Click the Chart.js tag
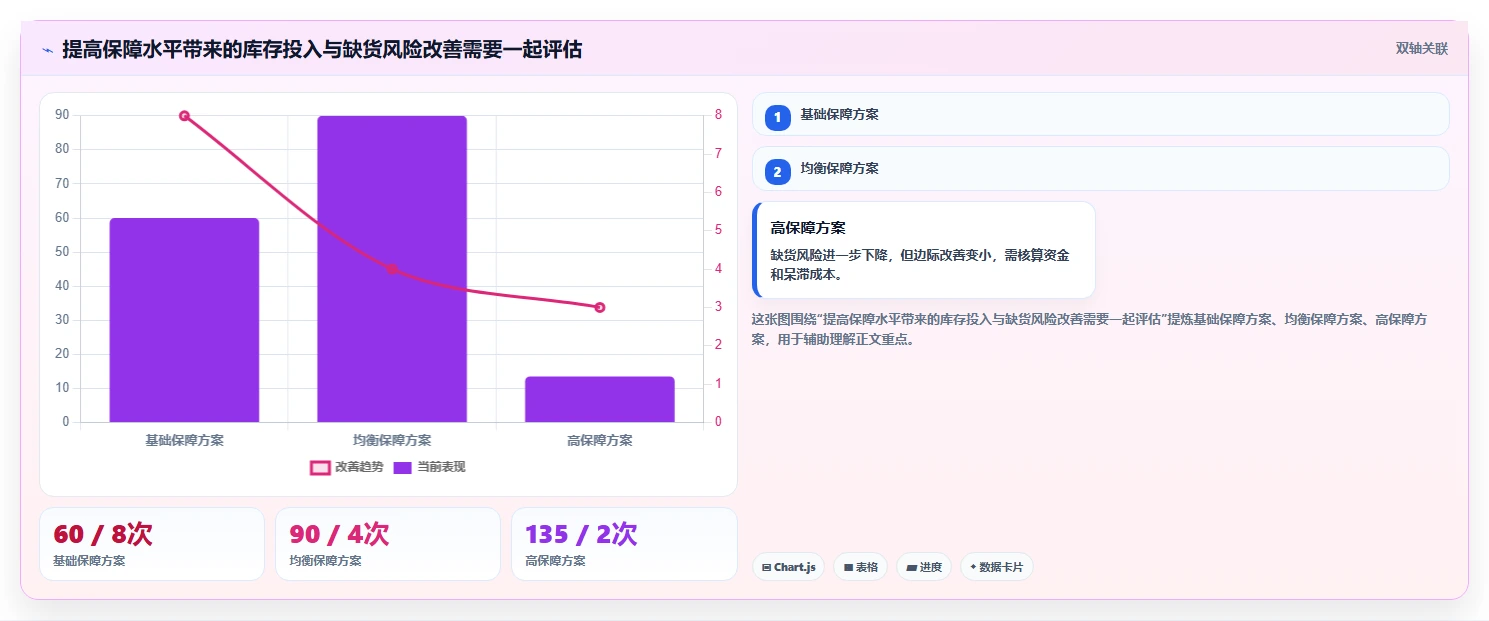 tap(788, 567)
